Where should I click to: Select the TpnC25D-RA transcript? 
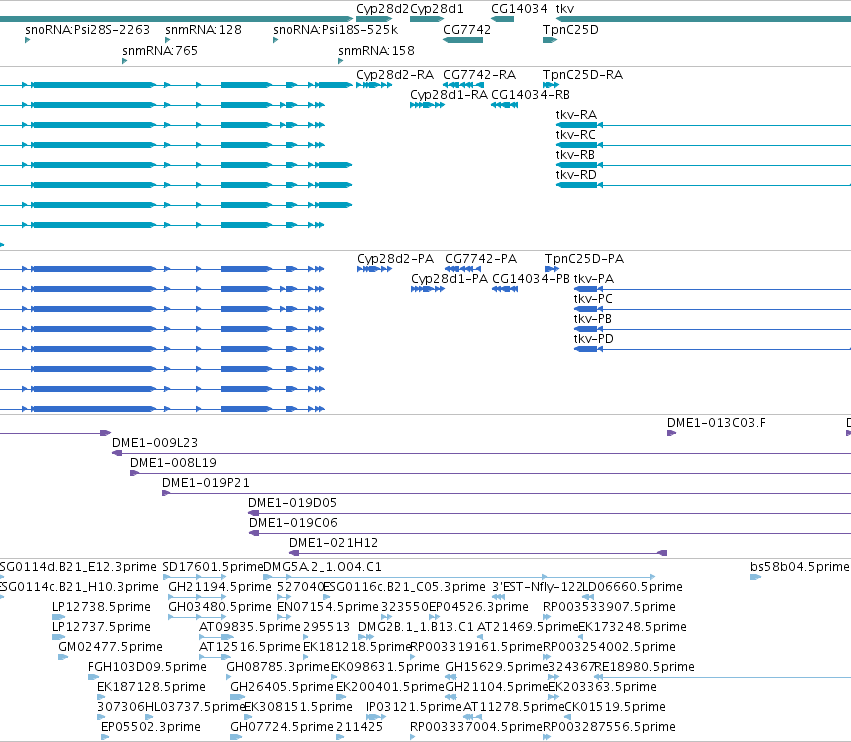pyautogui.click(x=551, y=85)
